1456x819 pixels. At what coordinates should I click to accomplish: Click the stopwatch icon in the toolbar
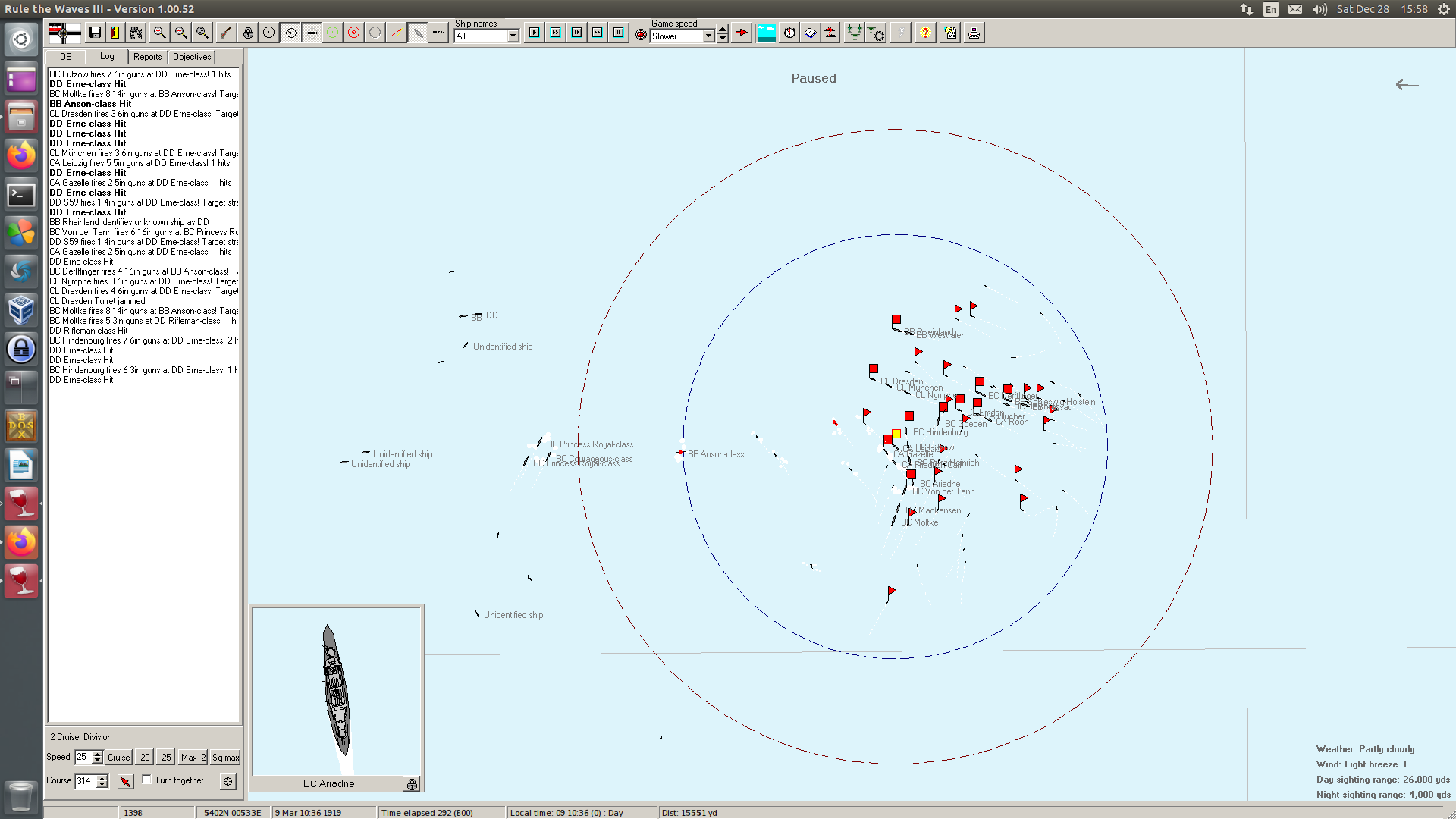coord(789,33)
